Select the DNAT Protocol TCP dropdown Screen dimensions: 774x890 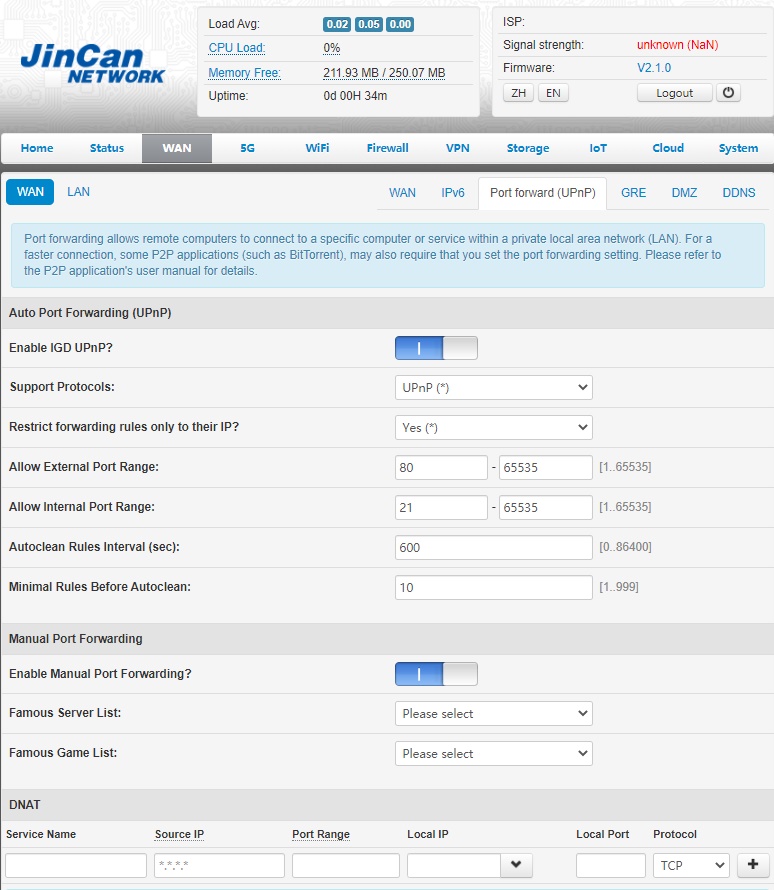[x=690, y=865]
